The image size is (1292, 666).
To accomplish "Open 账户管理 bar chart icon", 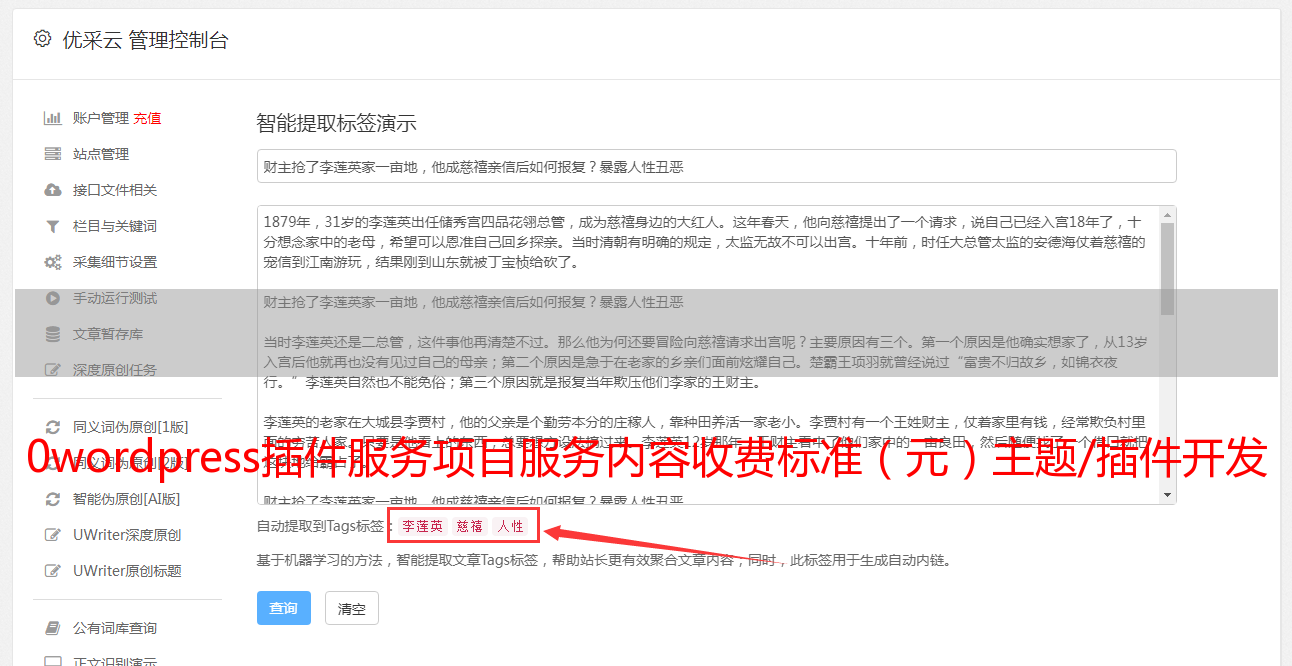I will pyautogui.click(x=53, y=118).
